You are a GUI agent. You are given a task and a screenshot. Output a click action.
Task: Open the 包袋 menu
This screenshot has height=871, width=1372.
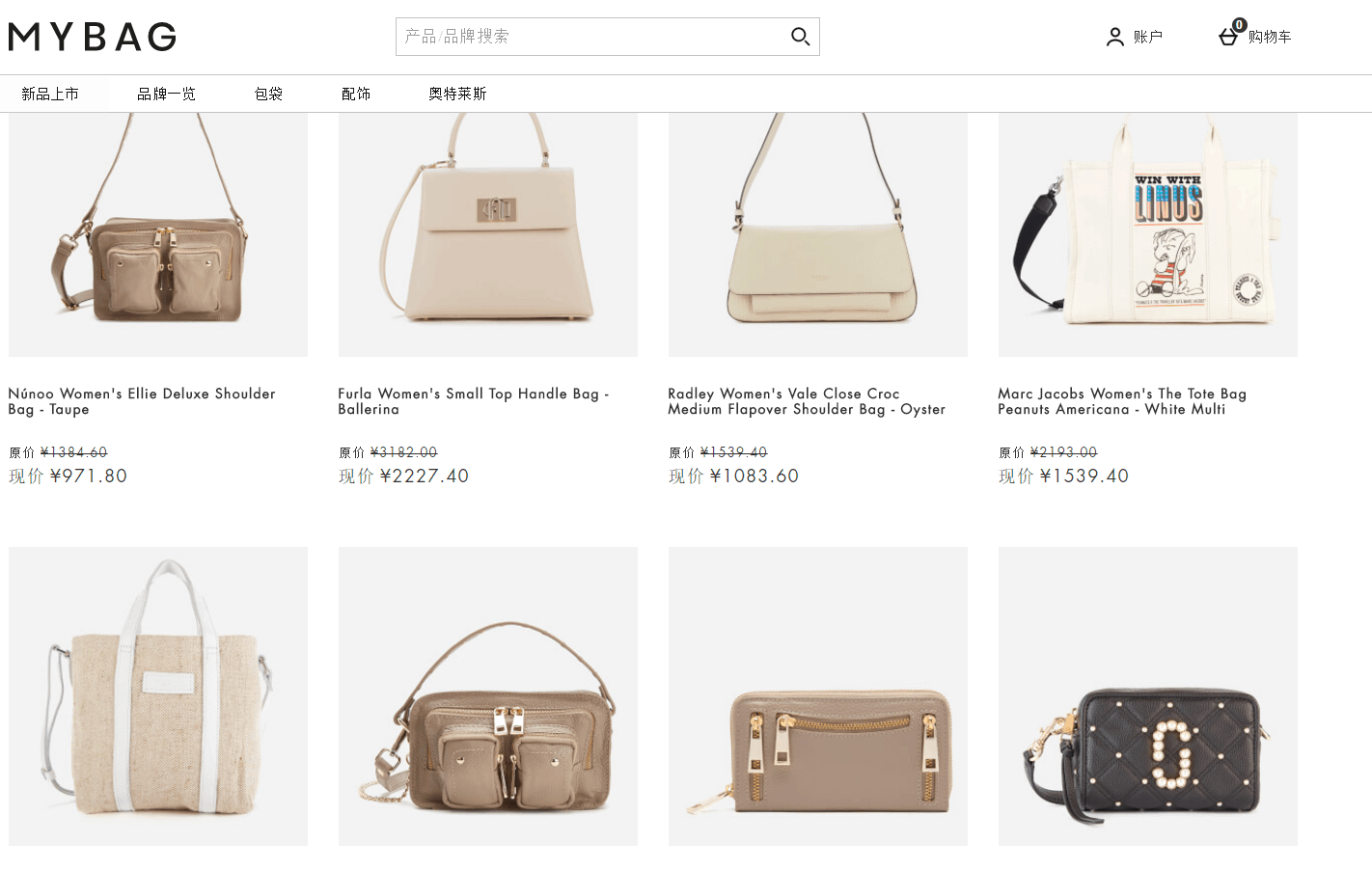click(268, 94)
